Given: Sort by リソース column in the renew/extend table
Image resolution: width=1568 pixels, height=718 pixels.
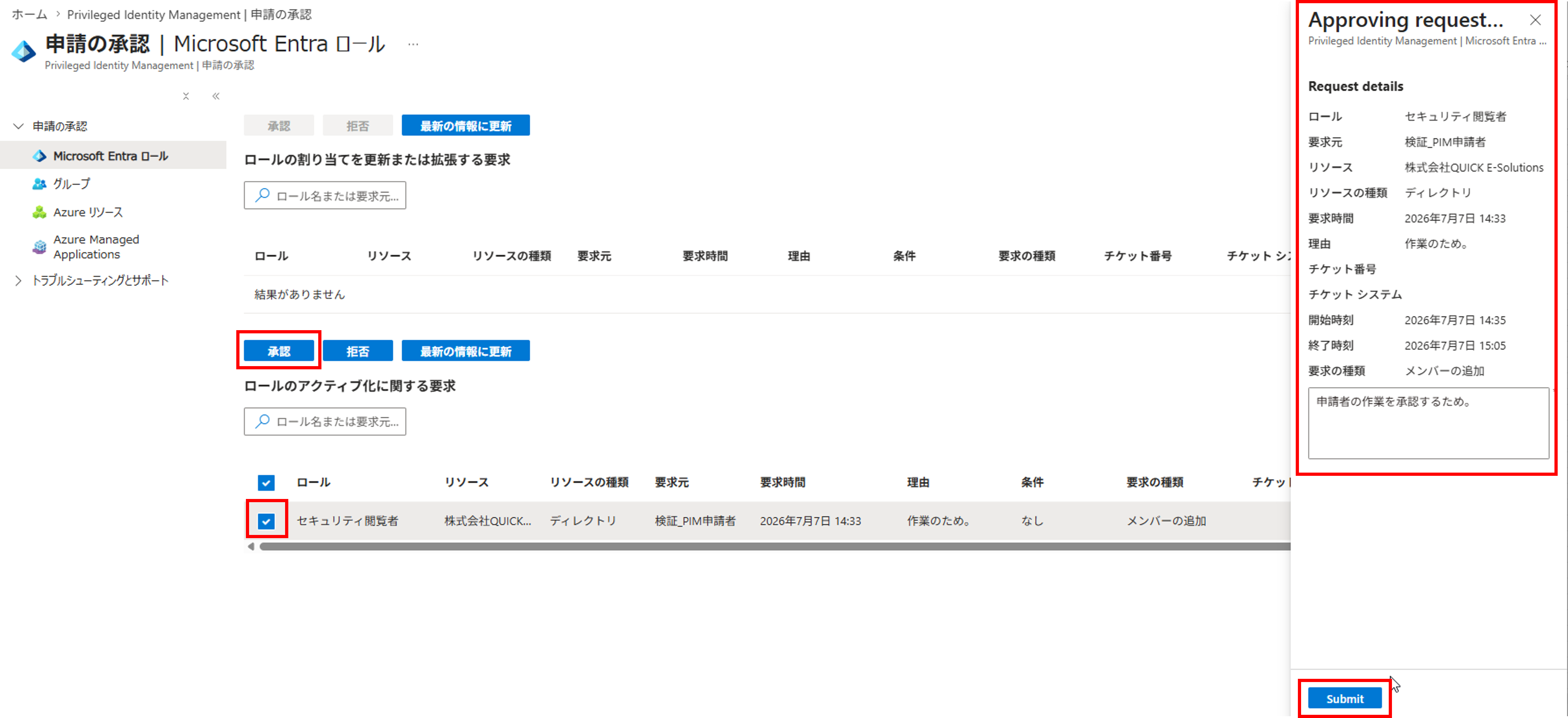Looking at the screenshot, I should click(x=389, y=256).
